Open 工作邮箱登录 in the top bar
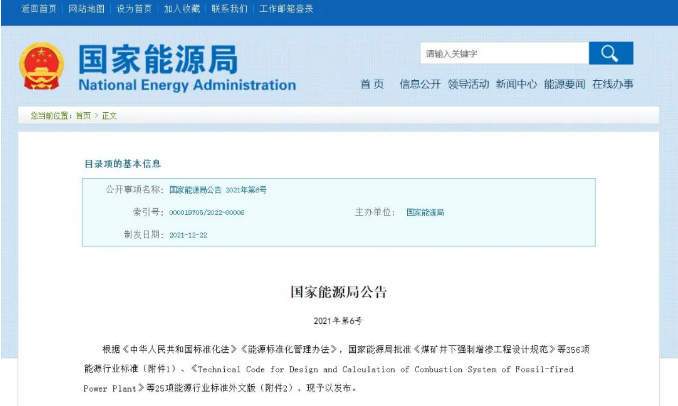 tap(286, 8)
